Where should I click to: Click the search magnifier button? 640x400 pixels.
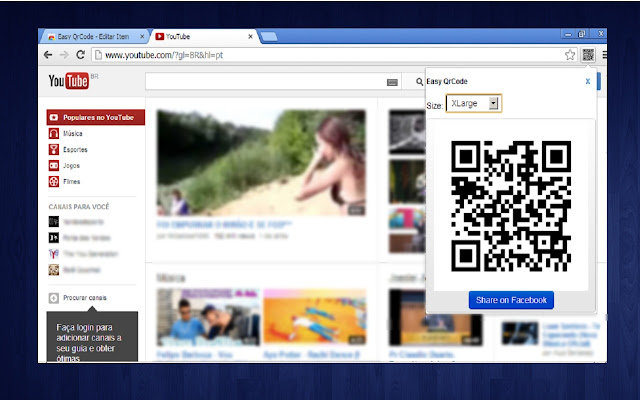(419, 82)
